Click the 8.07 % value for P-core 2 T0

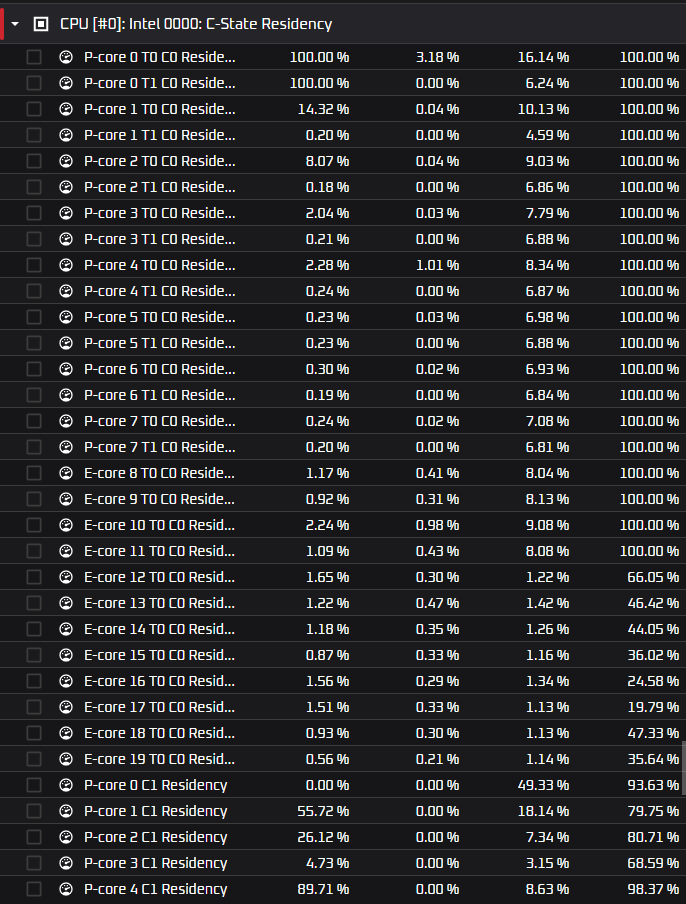(327, 161)
